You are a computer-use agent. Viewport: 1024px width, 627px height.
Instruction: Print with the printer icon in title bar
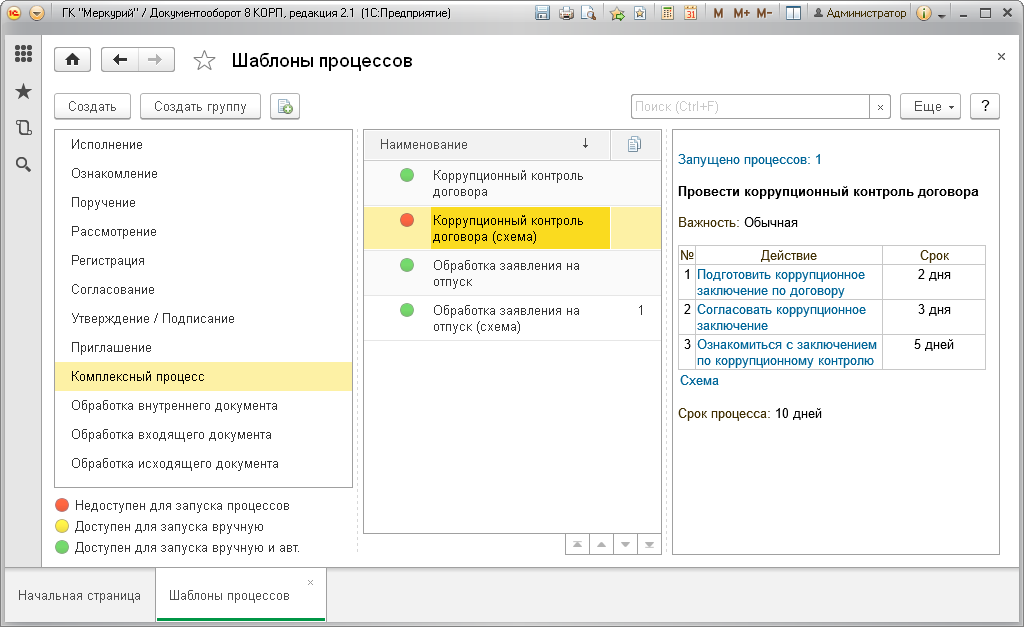566,13
